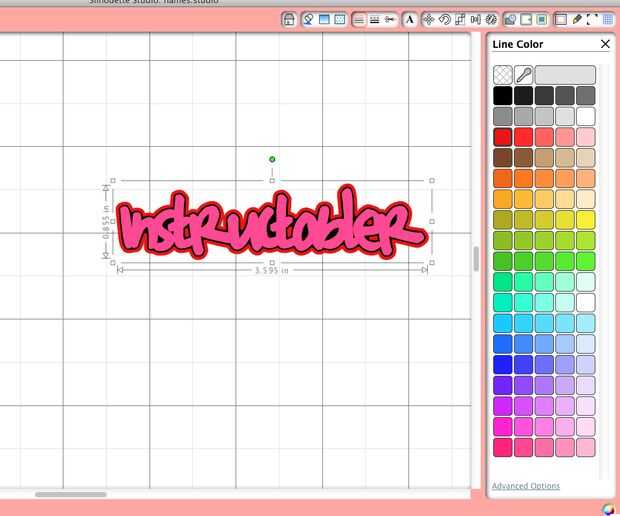620x516 pixels.
Task: Select the pink instructables text object
Action: click(x=272, y=223)
